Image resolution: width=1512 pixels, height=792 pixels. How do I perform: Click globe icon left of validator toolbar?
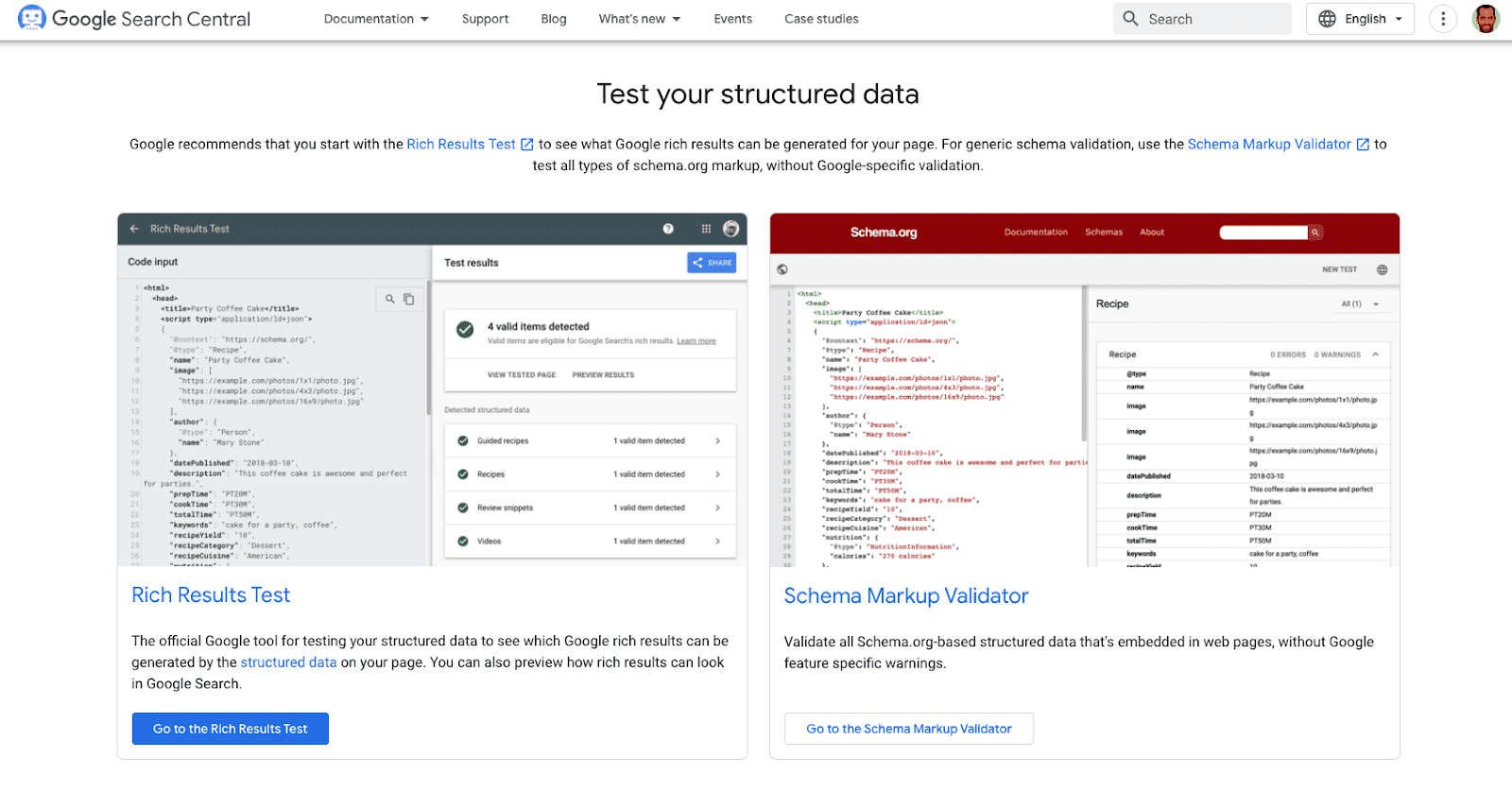782,269
